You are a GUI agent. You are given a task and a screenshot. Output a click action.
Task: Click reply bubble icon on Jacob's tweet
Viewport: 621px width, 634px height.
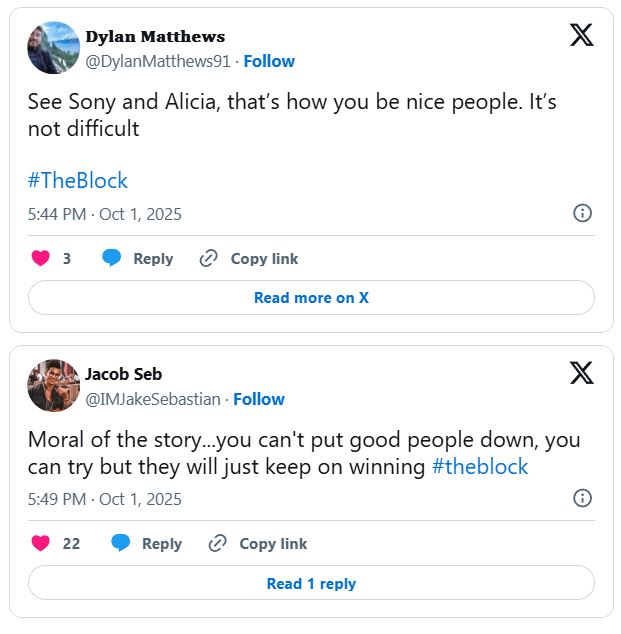point(121,543)
